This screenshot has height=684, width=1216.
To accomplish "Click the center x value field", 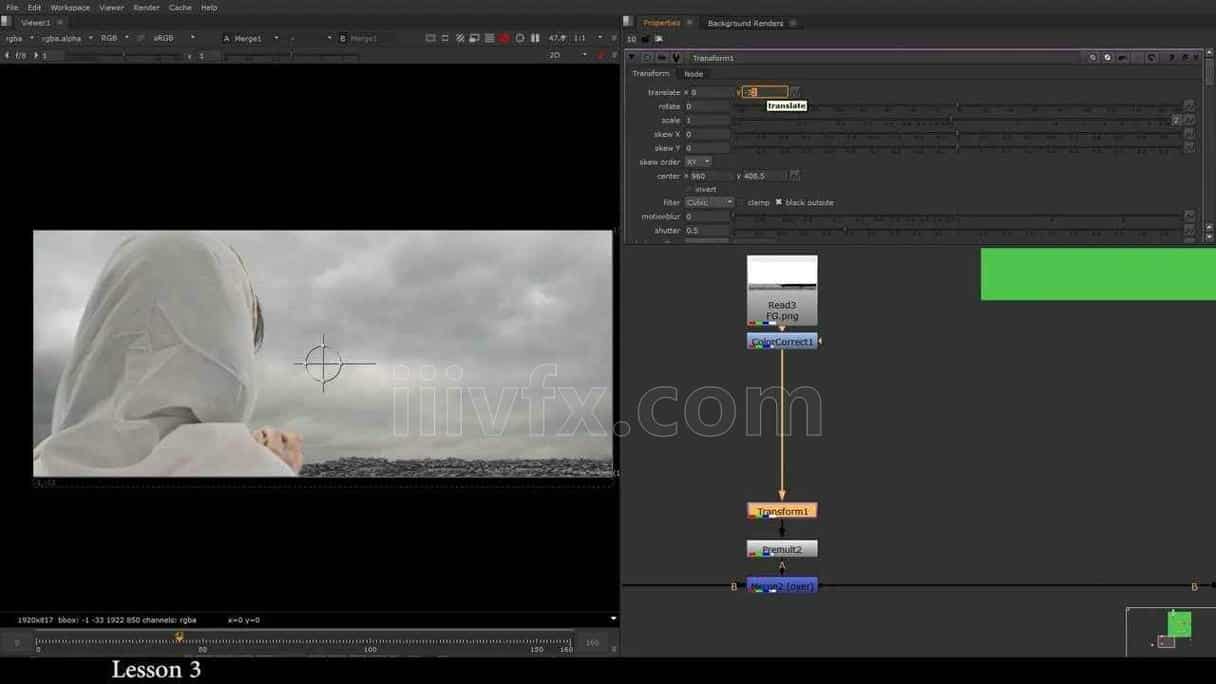I will coord(711,176).
